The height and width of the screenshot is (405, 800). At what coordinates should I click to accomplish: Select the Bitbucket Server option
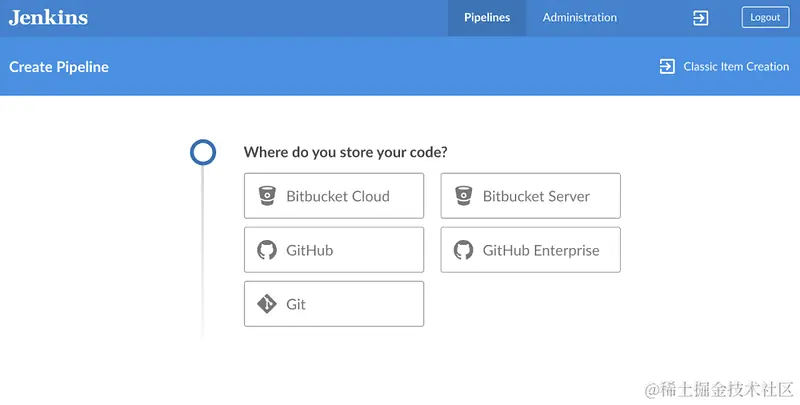[x=531, y=196]
